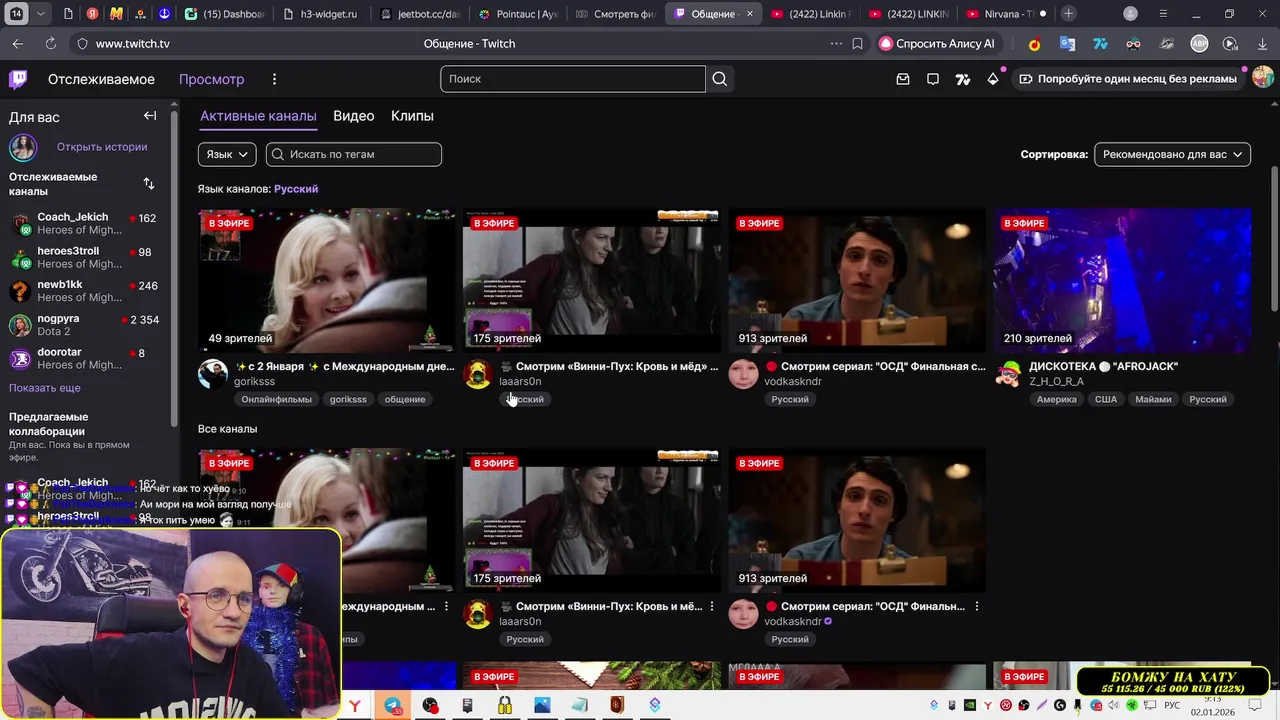The image size is (1280, 720).
Task: Open Yandex Browser icon on the taskbar
Action: [355, 705]
